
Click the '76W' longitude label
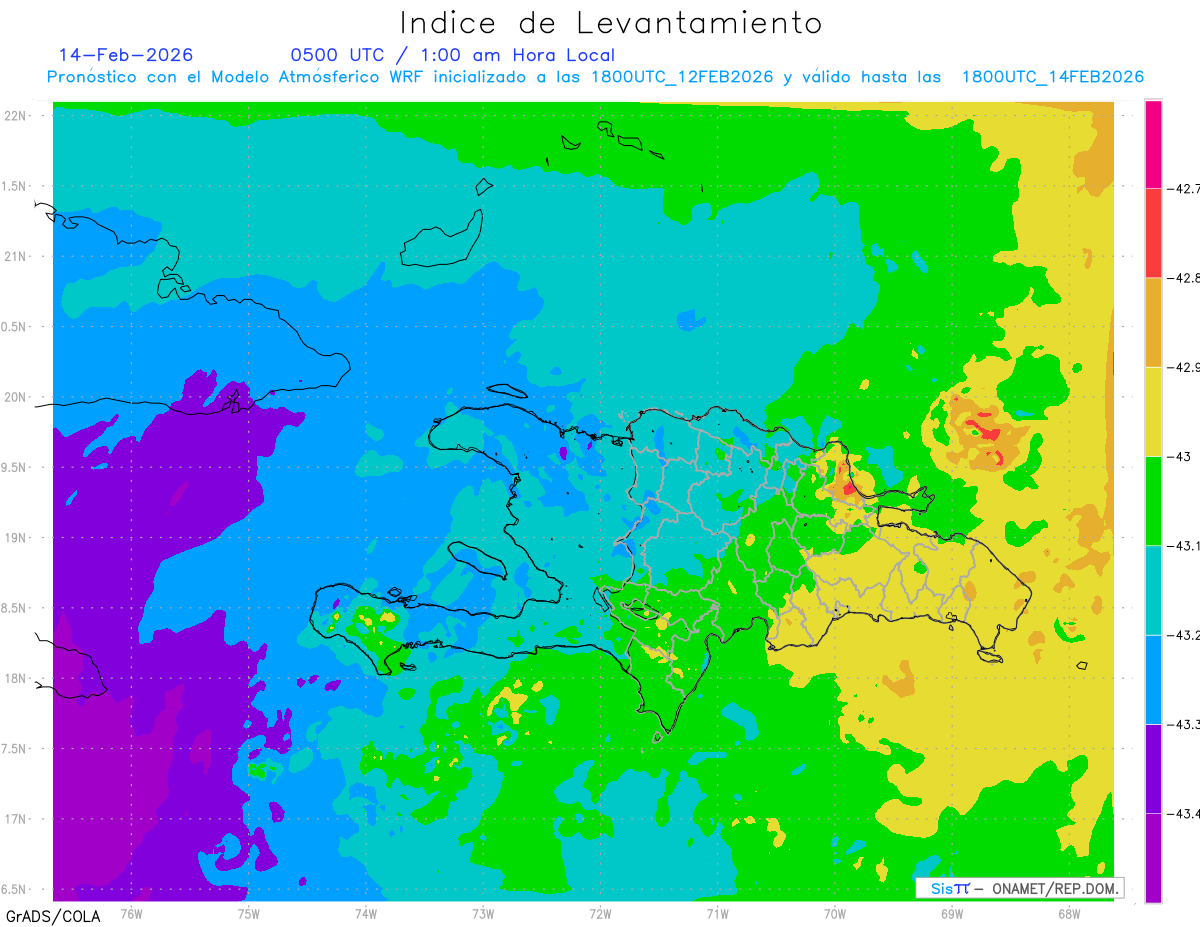131,914
